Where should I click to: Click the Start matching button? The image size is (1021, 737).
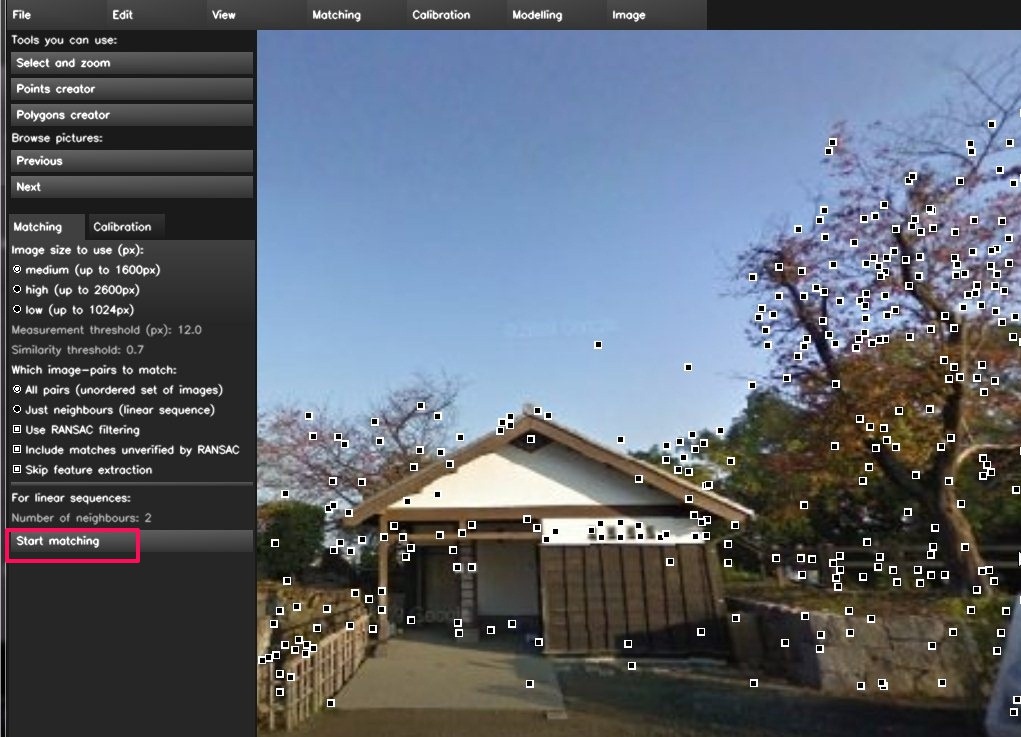point(132,541)
